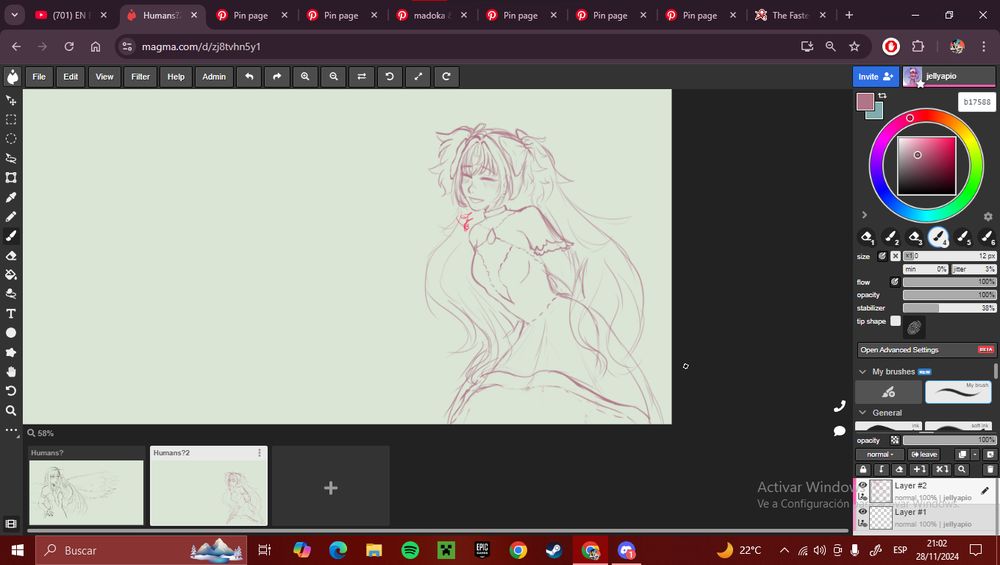The image size is (1000, 565).
Task: Open the Edit menu
Action: click(x=71, y=77)
